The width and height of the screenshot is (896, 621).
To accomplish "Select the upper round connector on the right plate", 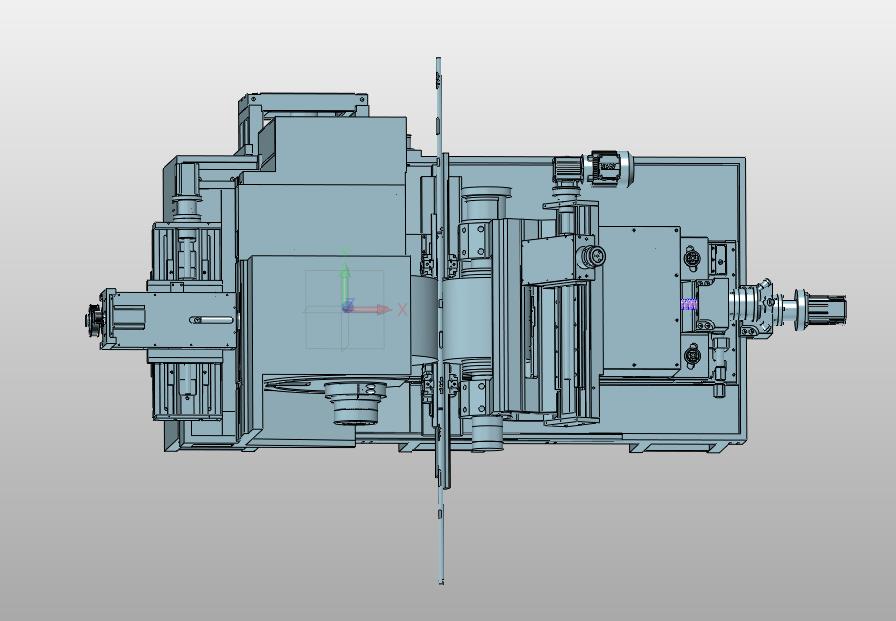I will click(x=693, y=259).
